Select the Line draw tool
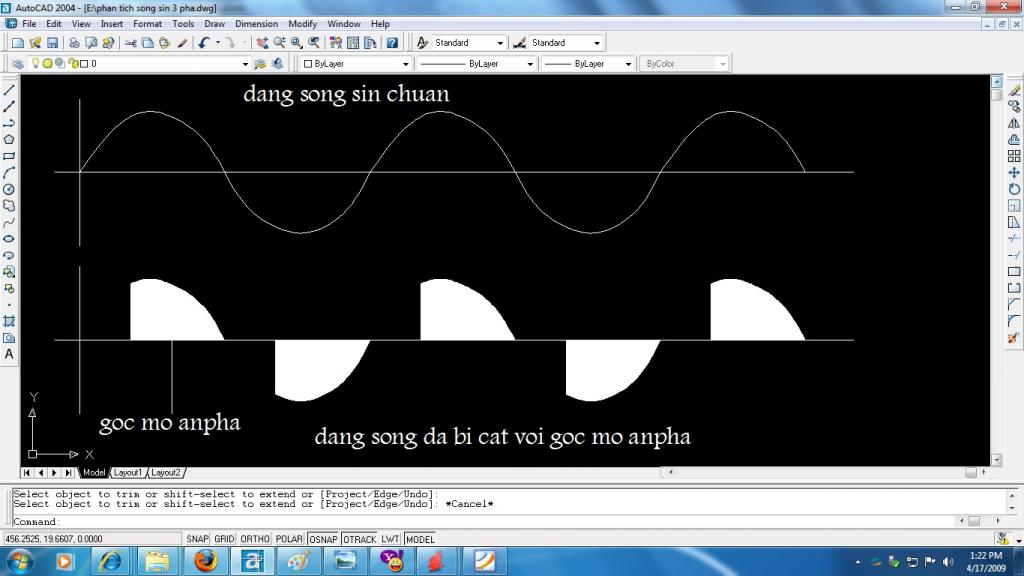 tap(9, 89)
